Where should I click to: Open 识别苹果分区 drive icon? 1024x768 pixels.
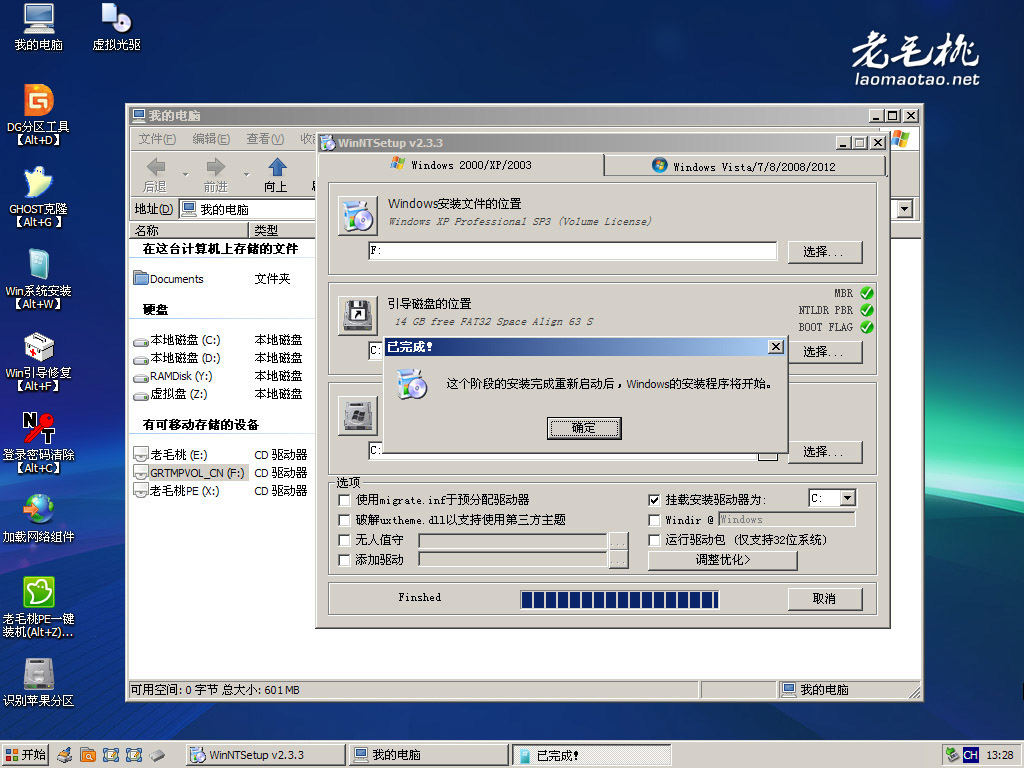click(39, 682)
